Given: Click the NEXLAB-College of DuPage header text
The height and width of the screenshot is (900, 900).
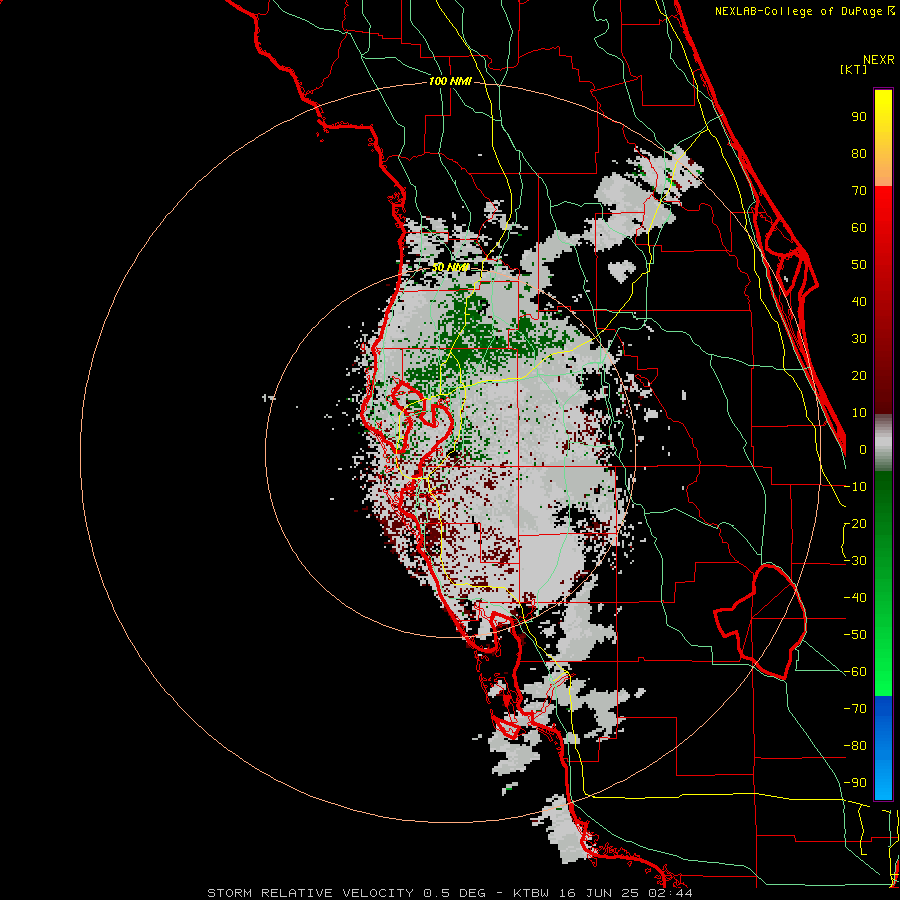Looking at the screenshot, I should tap(804, 11).
